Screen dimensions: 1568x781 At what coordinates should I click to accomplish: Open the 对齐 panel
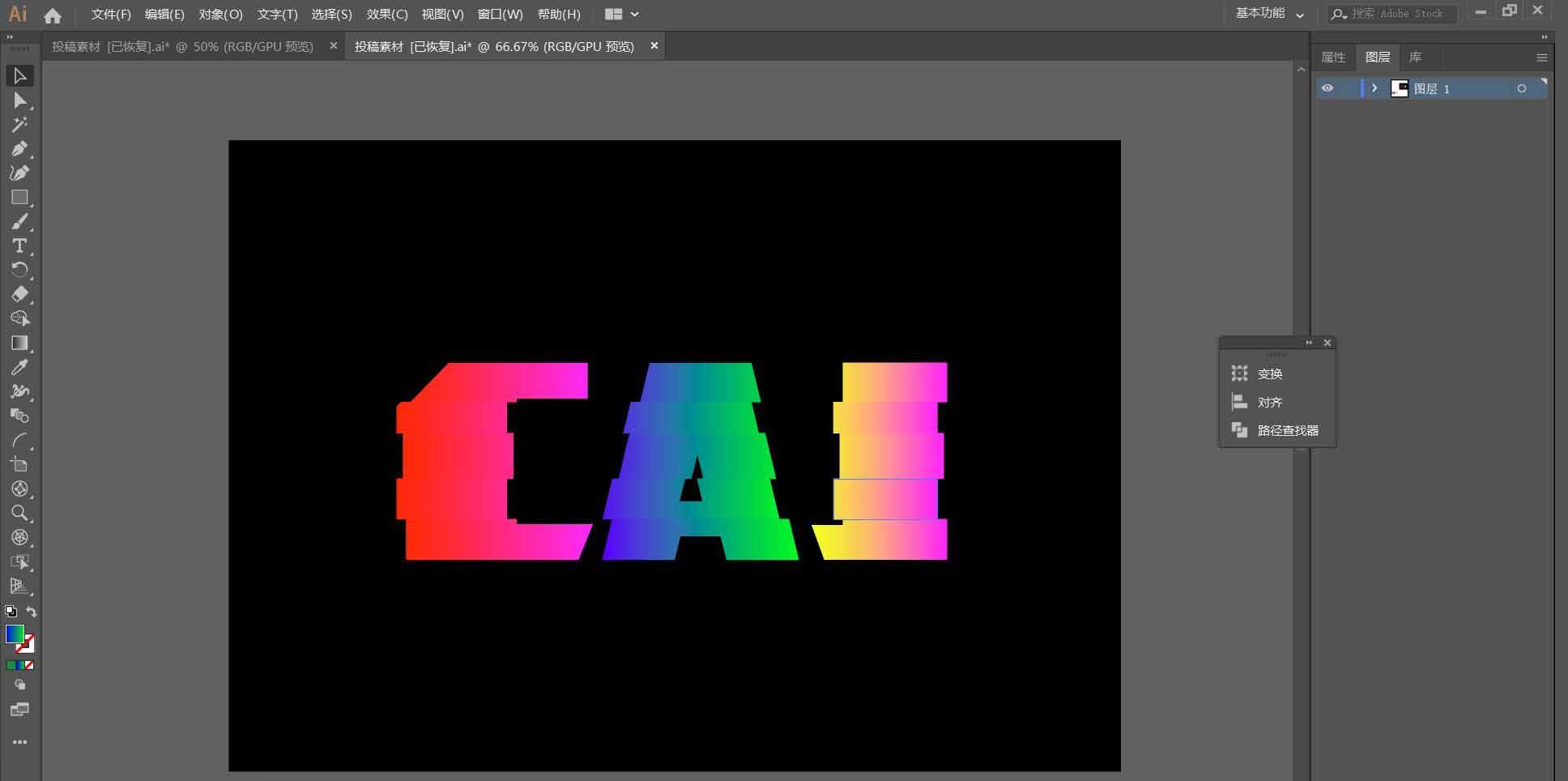pos(1270,402)
